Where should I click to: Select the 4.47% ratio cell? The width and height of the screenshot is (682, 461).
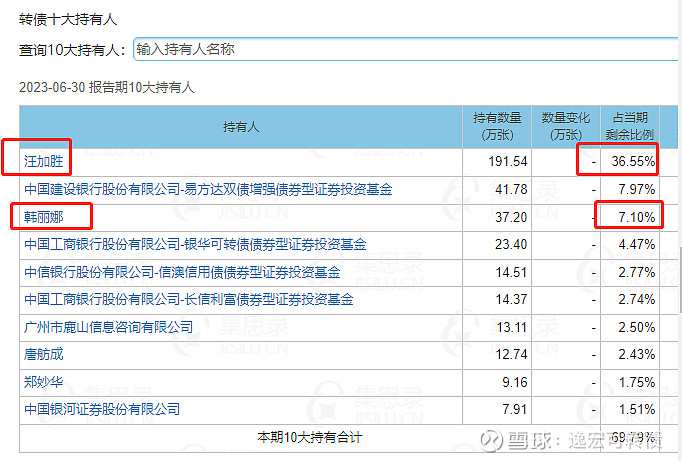coord(630,245)
